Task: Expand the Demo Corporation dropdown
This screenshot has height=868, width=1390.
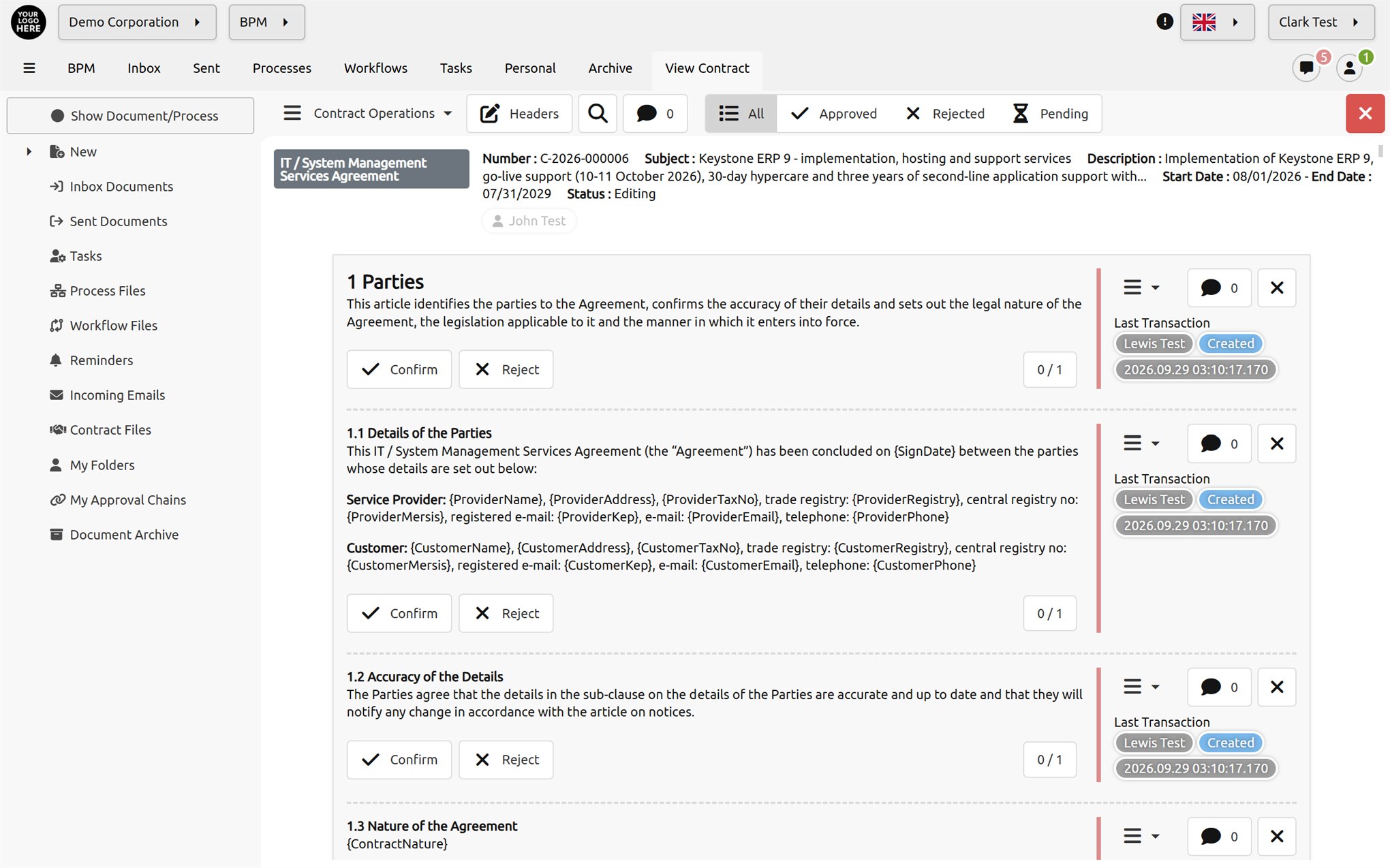Action: [137, 22]
